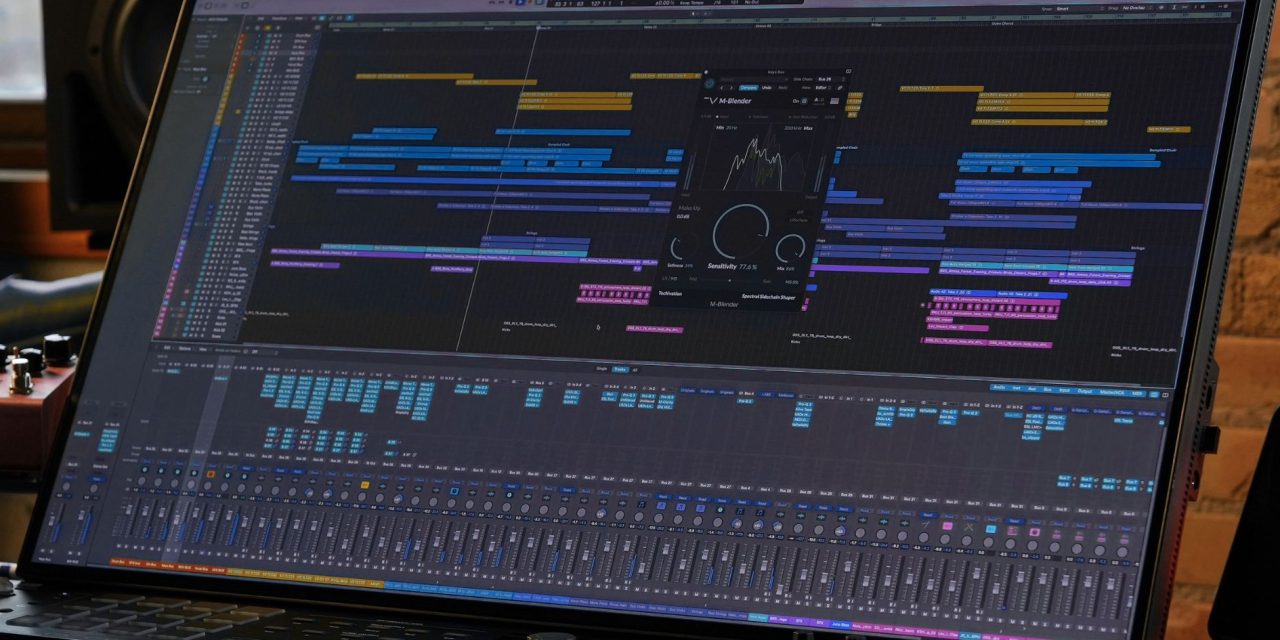Open the Editor view dropdown in plugin
1280x640 pixels.
(823, 88)
